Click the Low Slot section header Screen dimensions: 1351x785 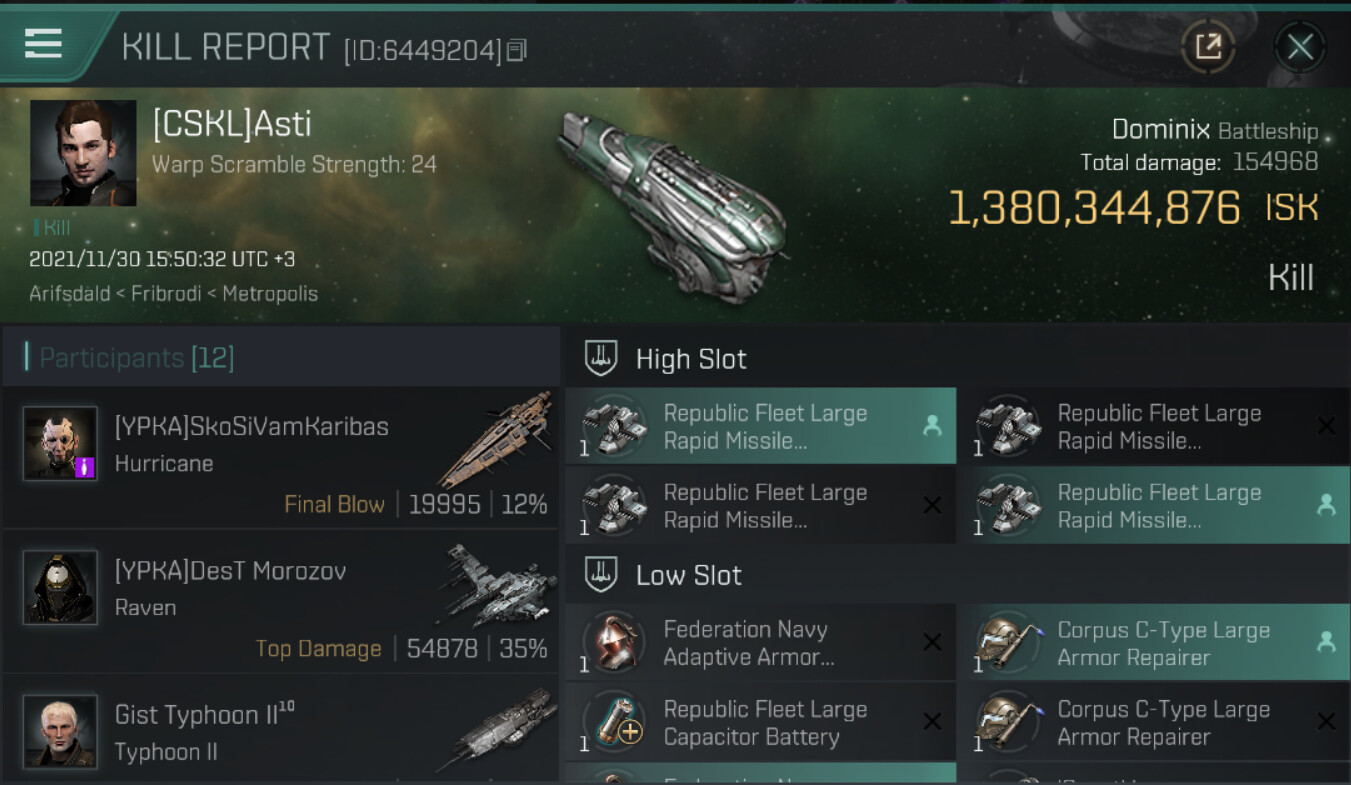point(688,575)
